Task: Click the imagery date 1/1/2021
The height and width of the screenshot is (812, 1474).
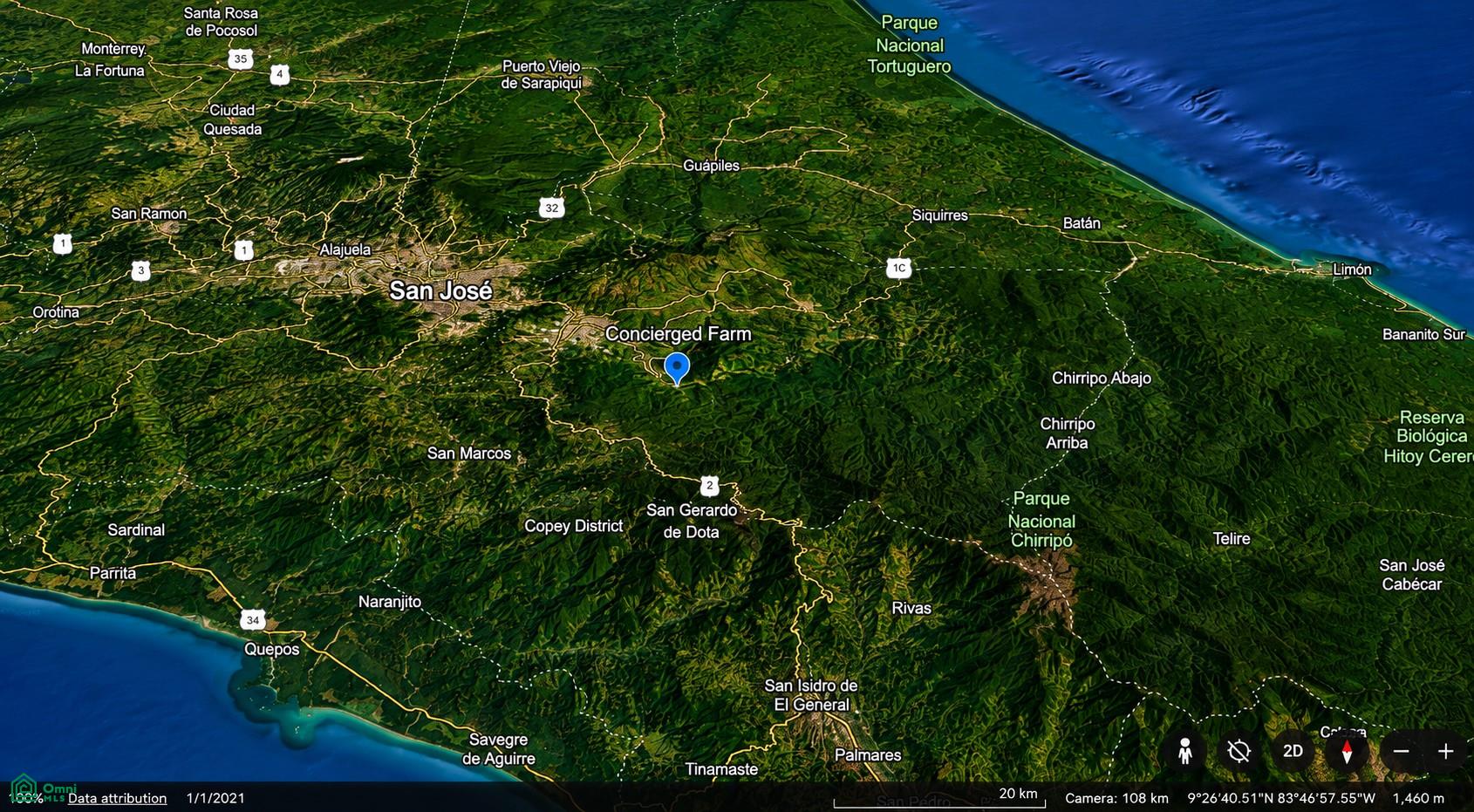Action: tap(215, 798)
